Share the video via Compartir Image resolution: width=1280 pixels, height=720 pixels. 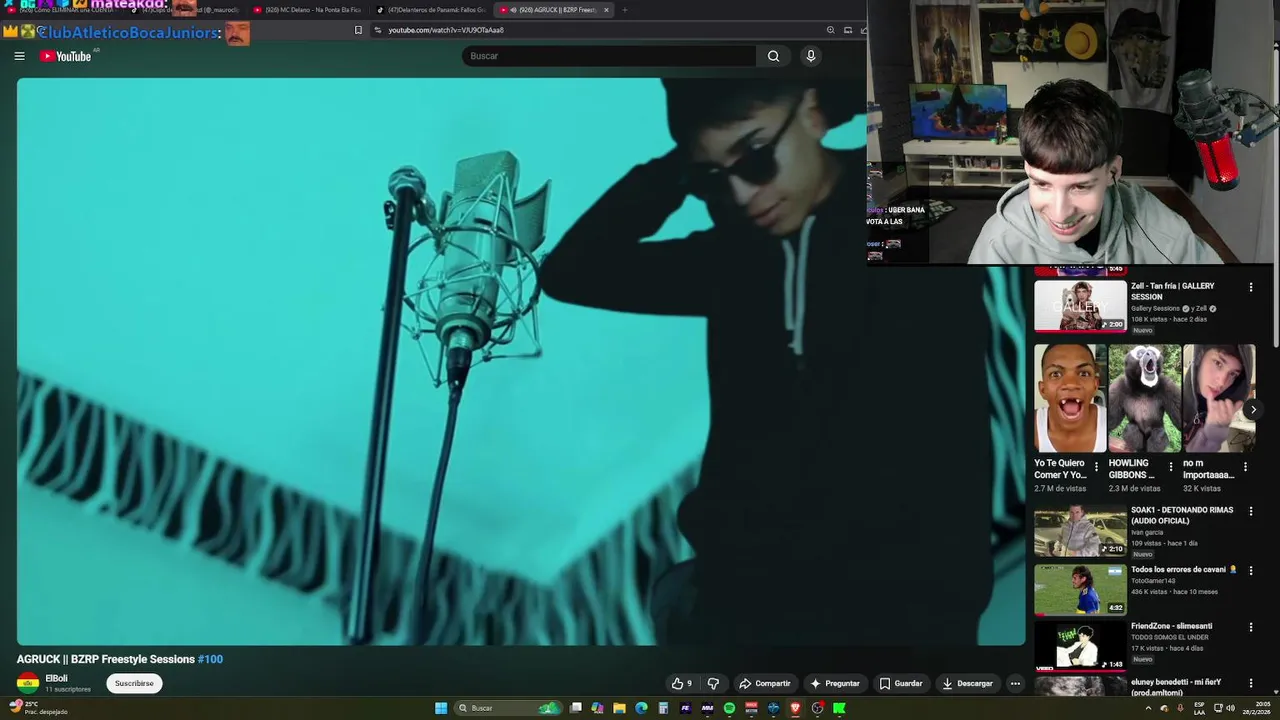765,684
